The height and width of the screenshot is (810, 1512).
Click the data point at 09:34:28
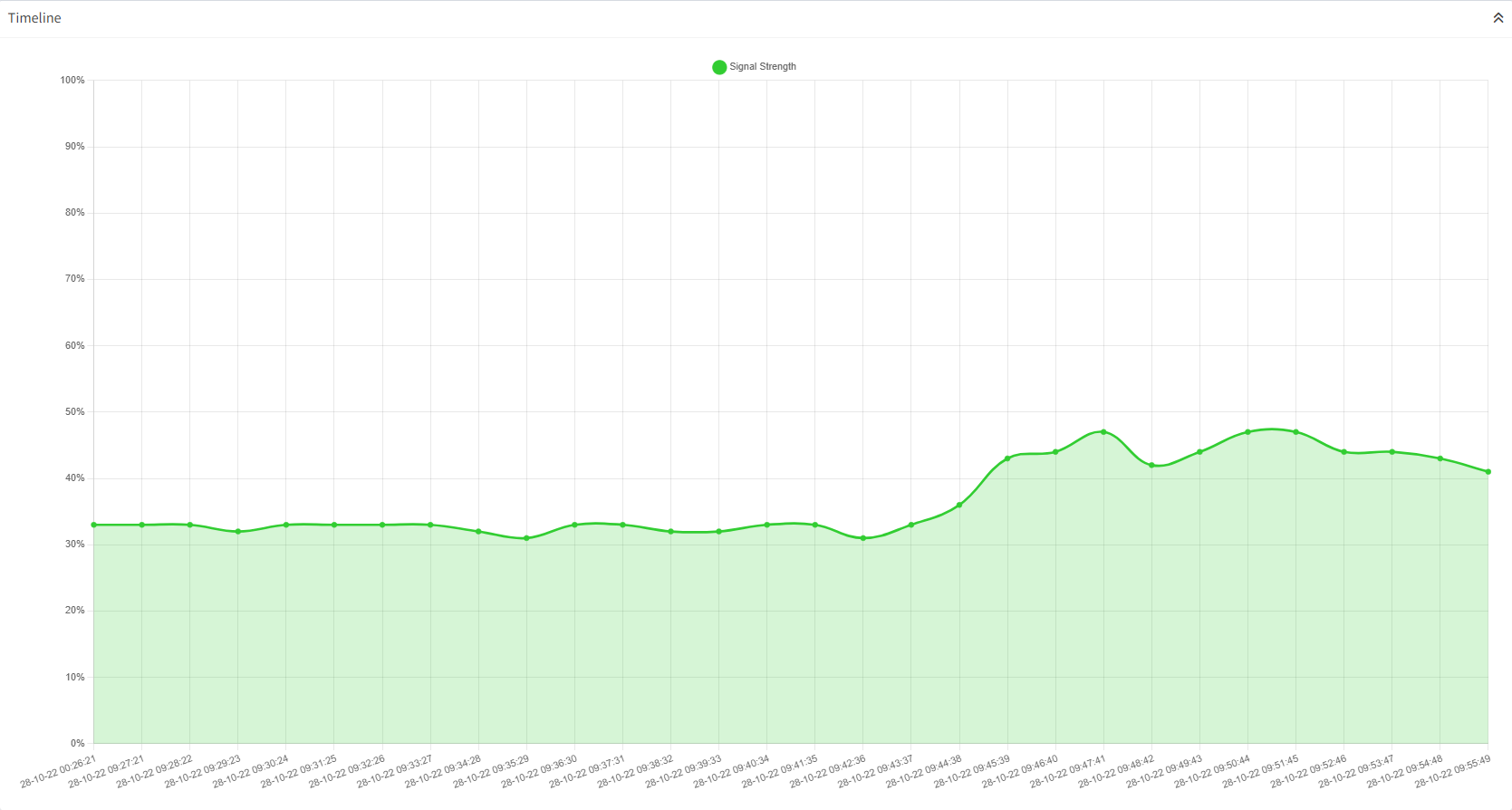[478, 532]
